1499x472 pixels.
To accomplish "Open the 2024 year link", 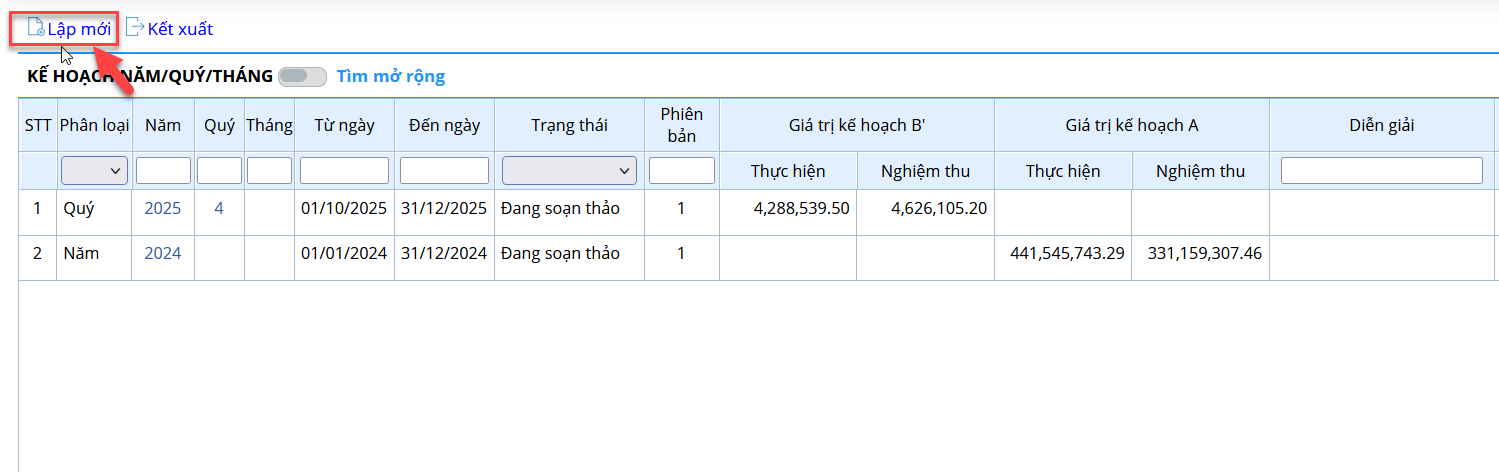I will pyautogui.click(x=163, y=254).
